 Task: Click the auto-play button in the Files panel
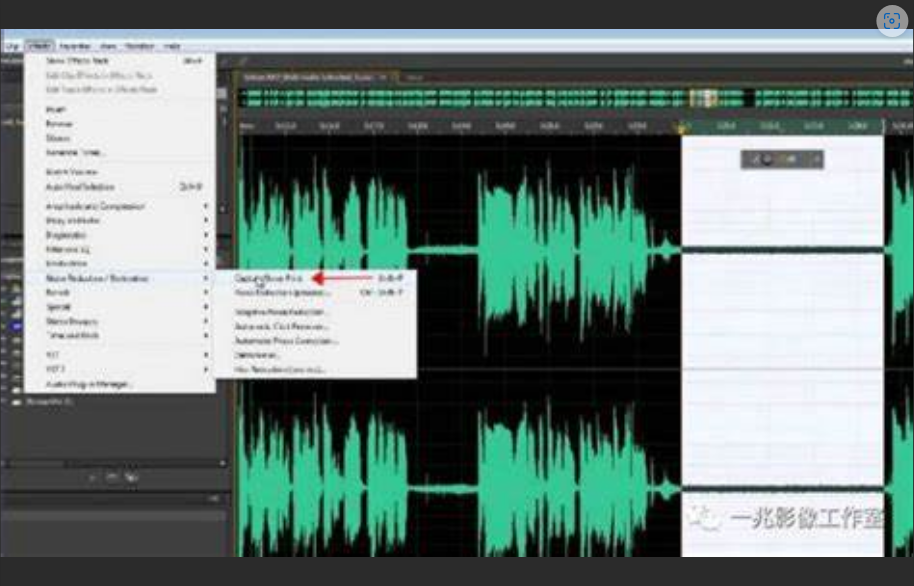(131, 477)
